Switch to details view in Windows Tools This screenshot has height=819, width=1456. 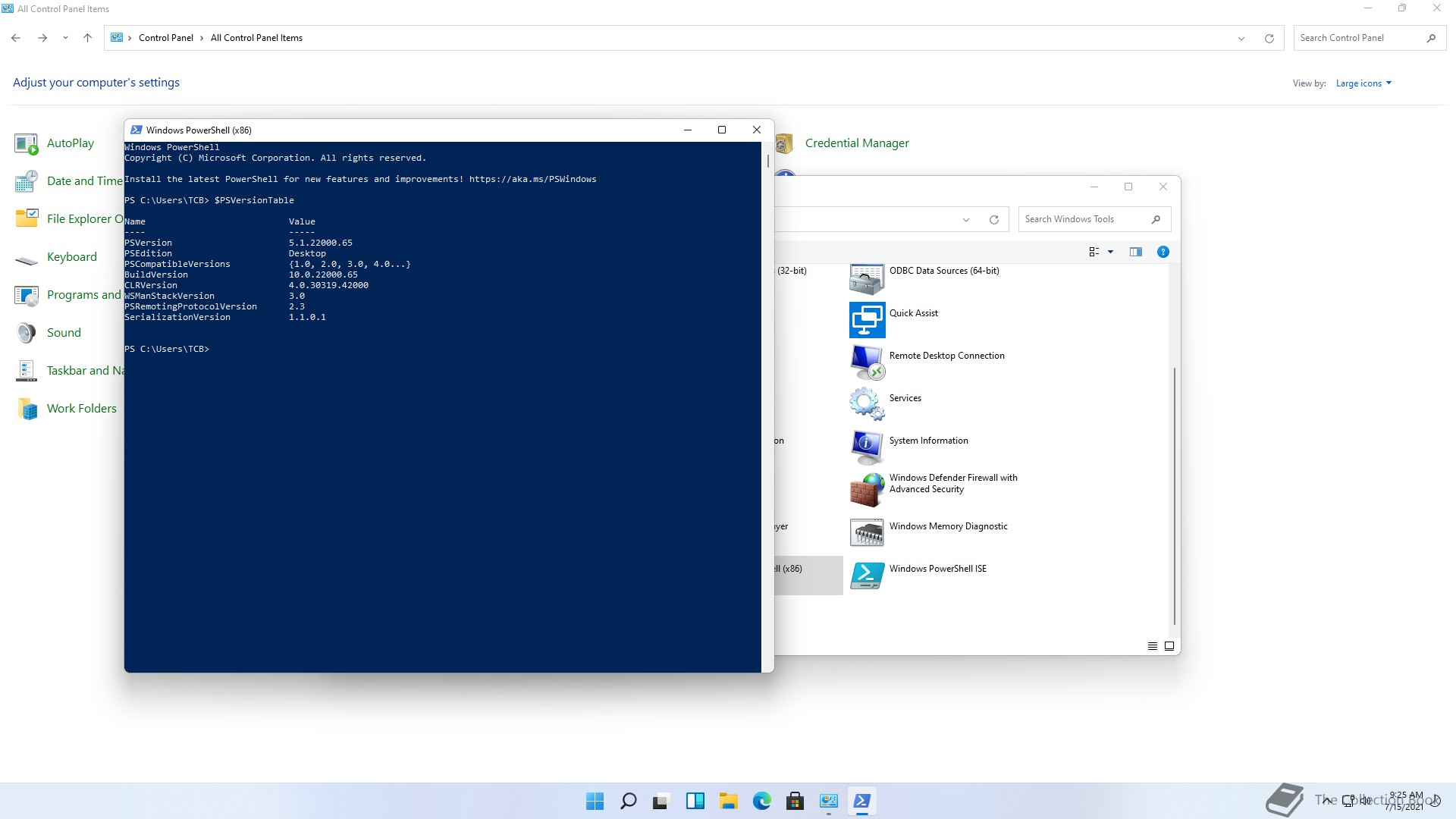pos(1152,646)
